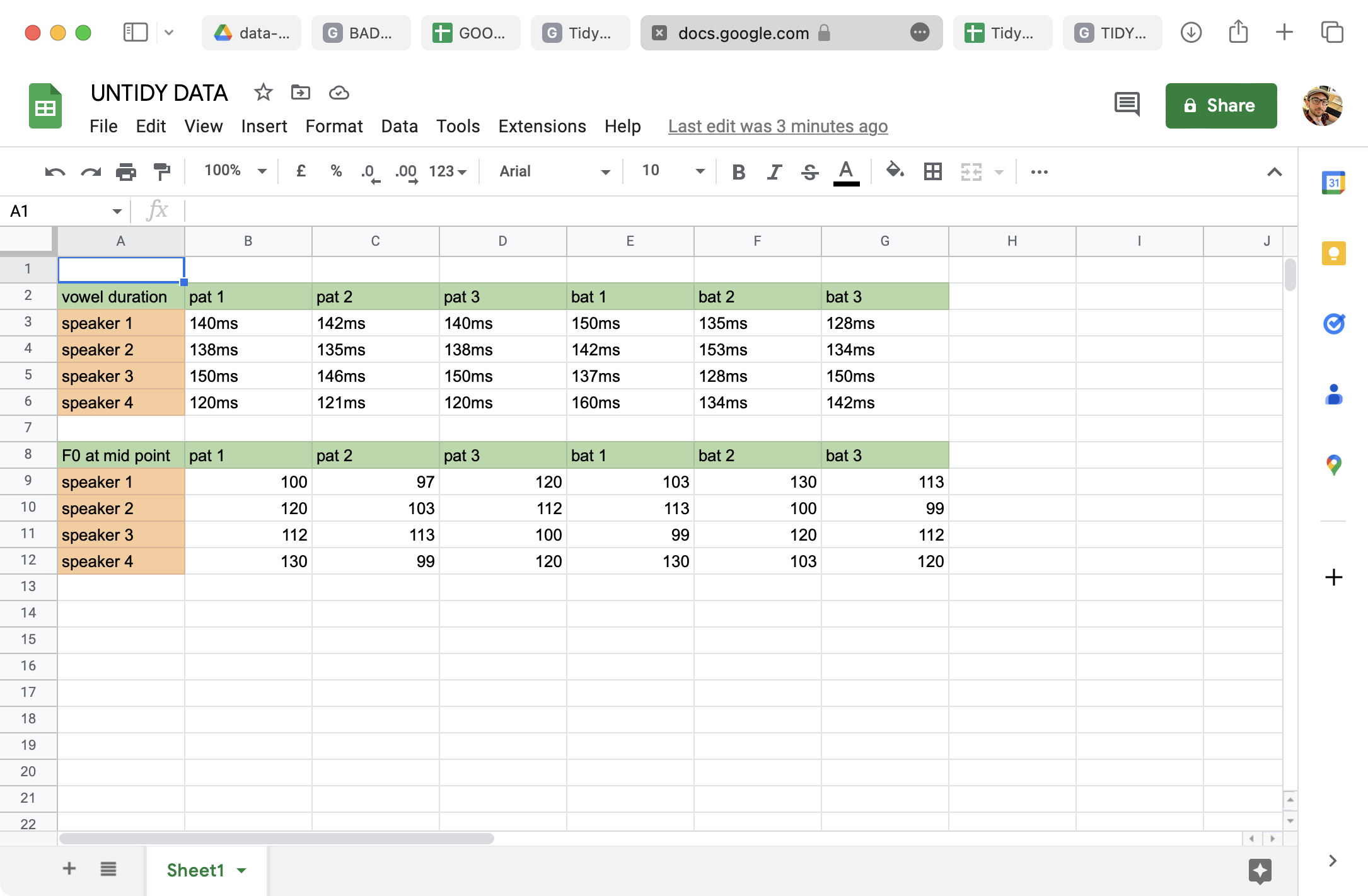
Task: Open 'Last edit was 3 minutes ago' link
Action: coord(777,127)
